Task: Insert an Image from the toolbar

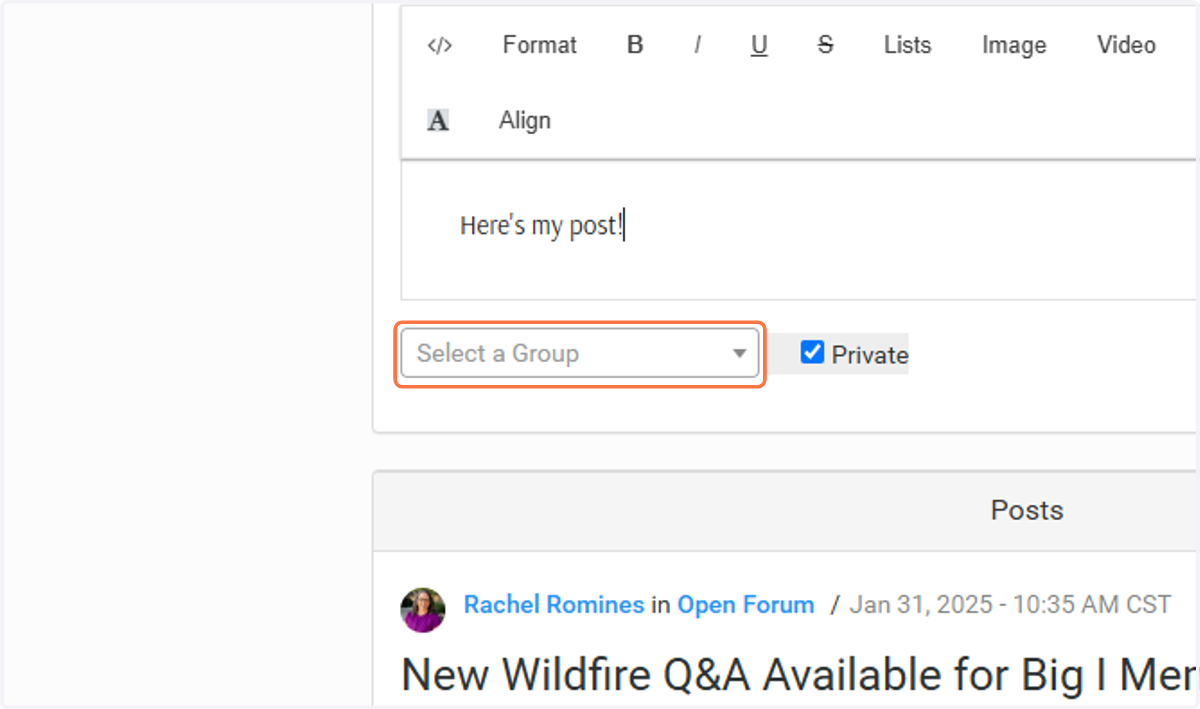Action: point(1014,45)
